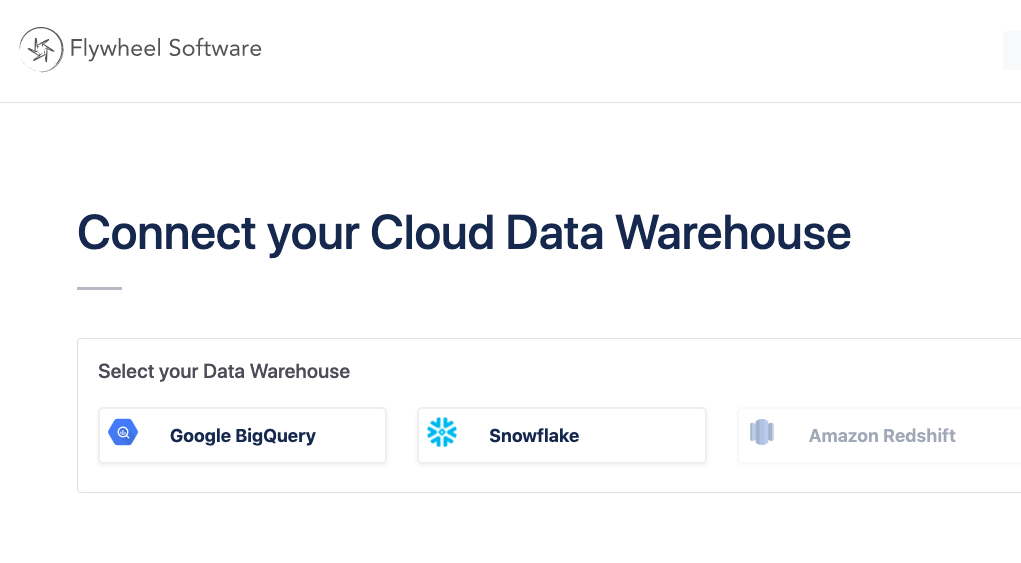Click the blue Google BigQuery hexagon icon
Screen dimensions: 1021x563
pyautogui.click(x=123, y=433)
